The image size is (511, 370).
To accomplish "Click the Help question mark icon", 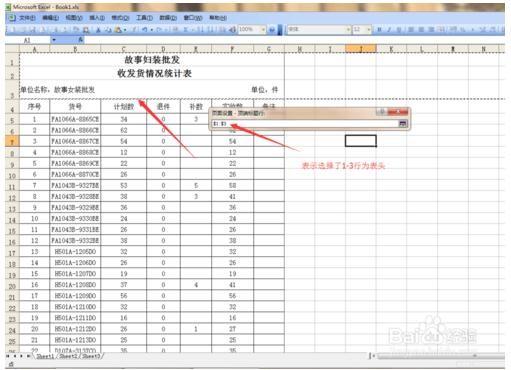I will pos(272,30).
